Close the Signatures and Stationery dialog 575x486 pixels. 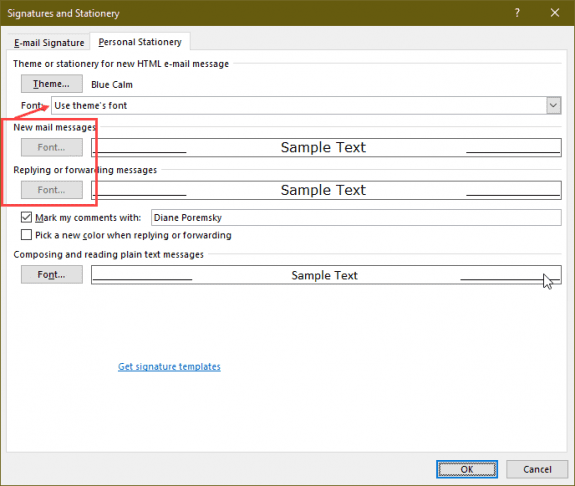[555, 13]
